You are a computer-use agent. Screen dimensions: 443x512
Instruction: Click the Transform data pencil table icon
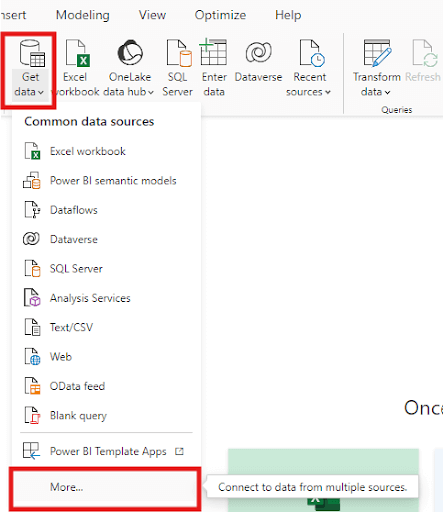(x=377, y=53)
